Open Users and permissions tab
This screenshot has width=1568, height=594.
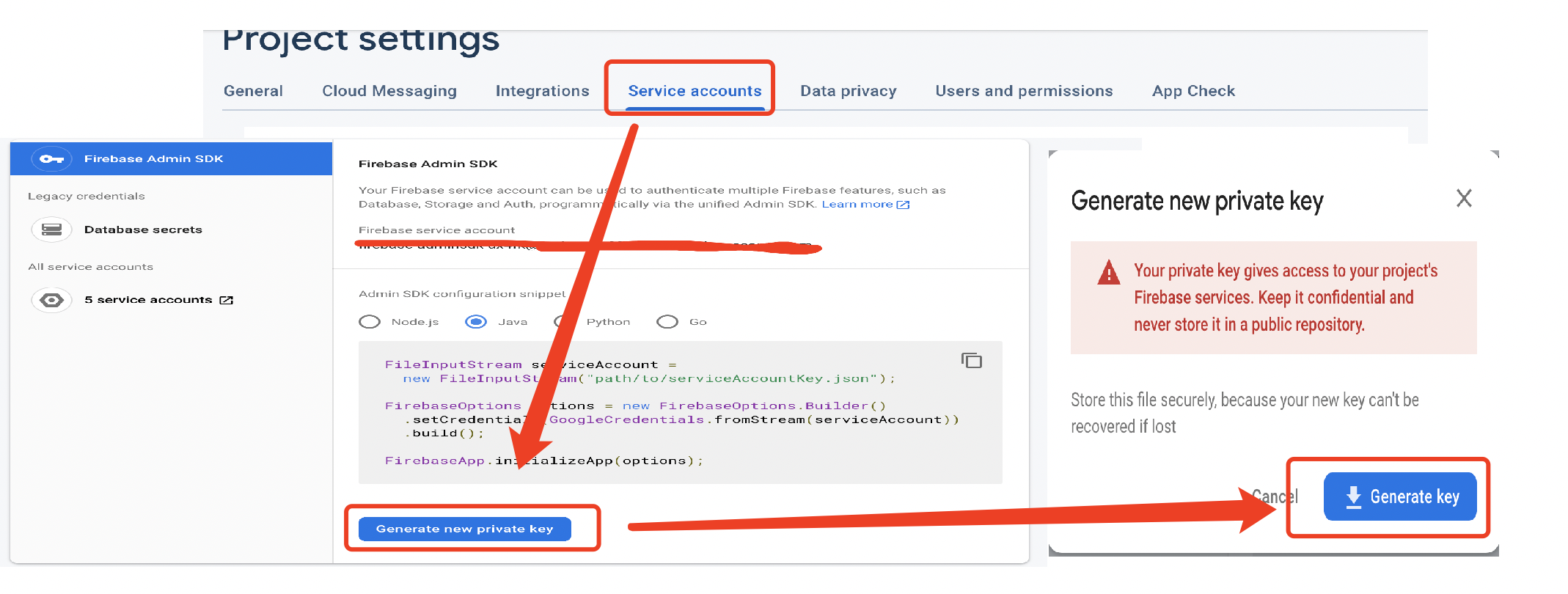tap(1024, 91)
